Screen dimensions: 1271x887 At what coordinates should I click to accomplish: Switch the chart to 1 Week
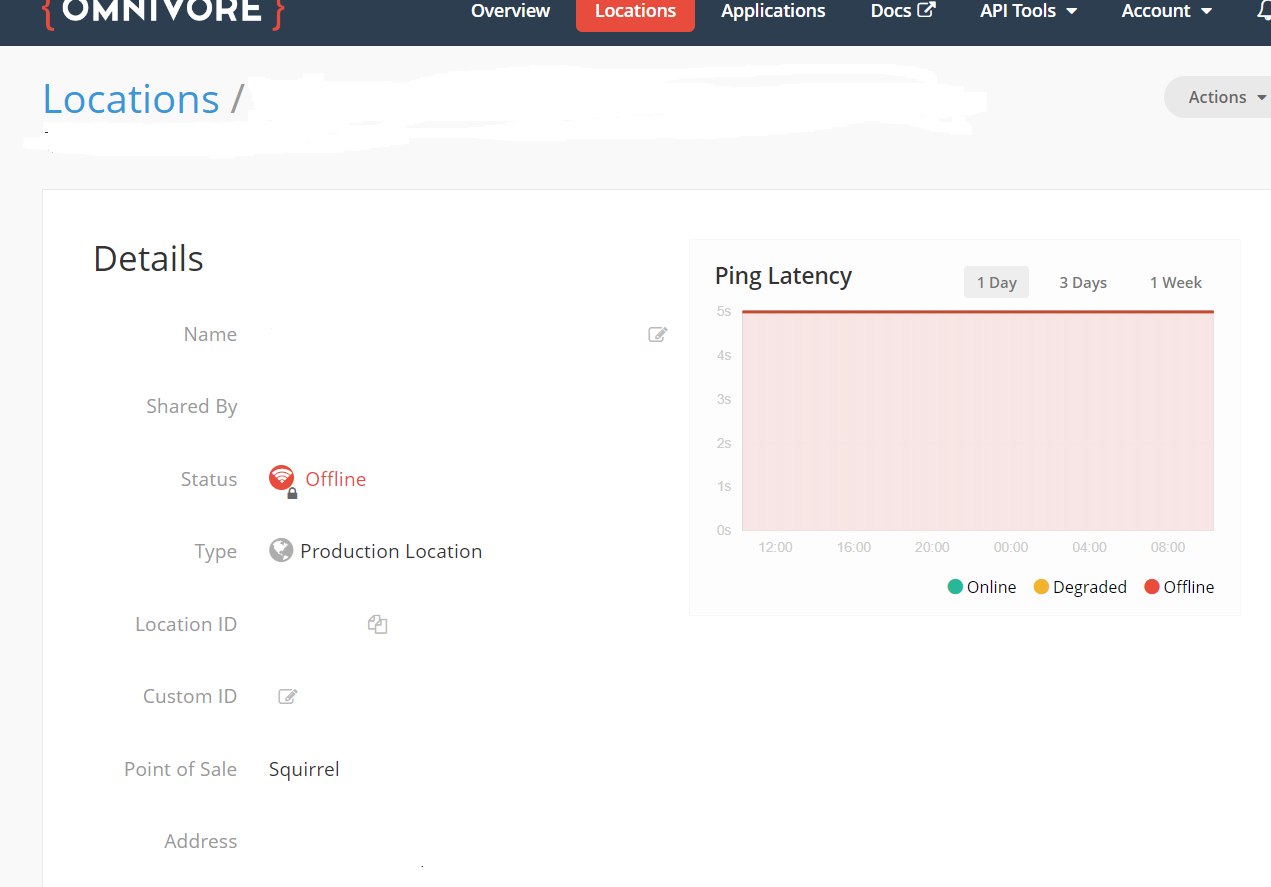[x=1175, y=282]
